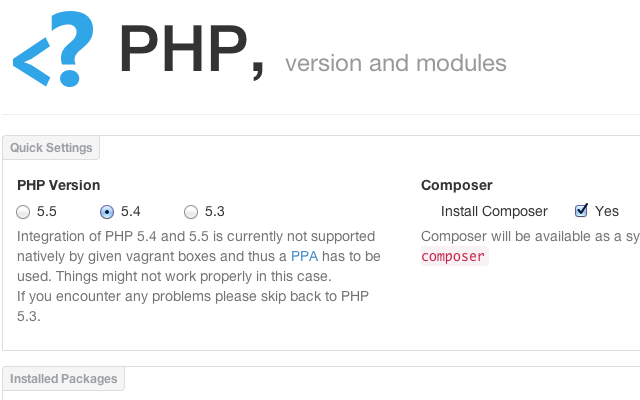Click the 5.4 version label text

131,211
